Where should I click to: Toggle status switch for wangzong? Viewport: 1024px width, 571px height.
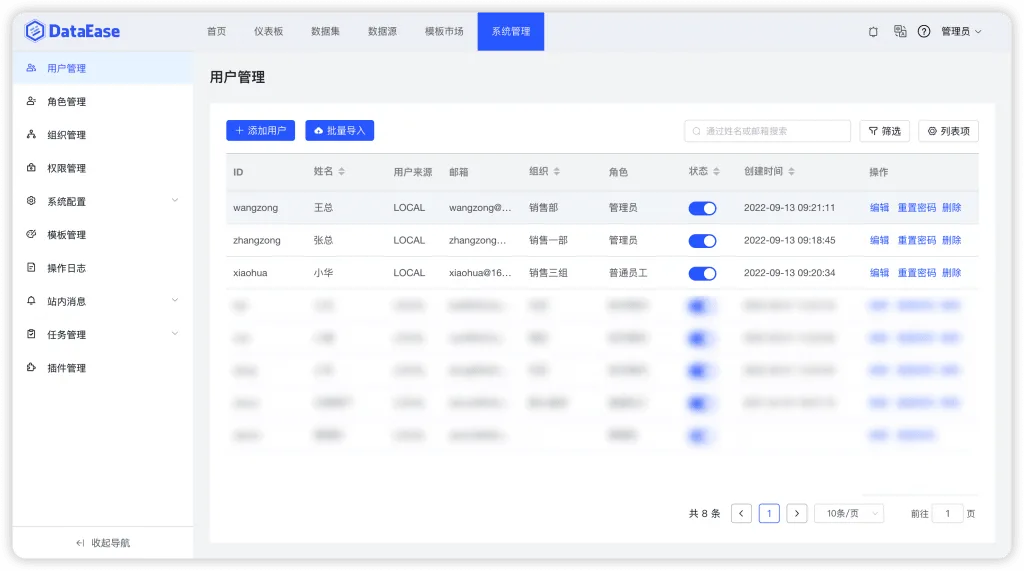pos(702,208)
